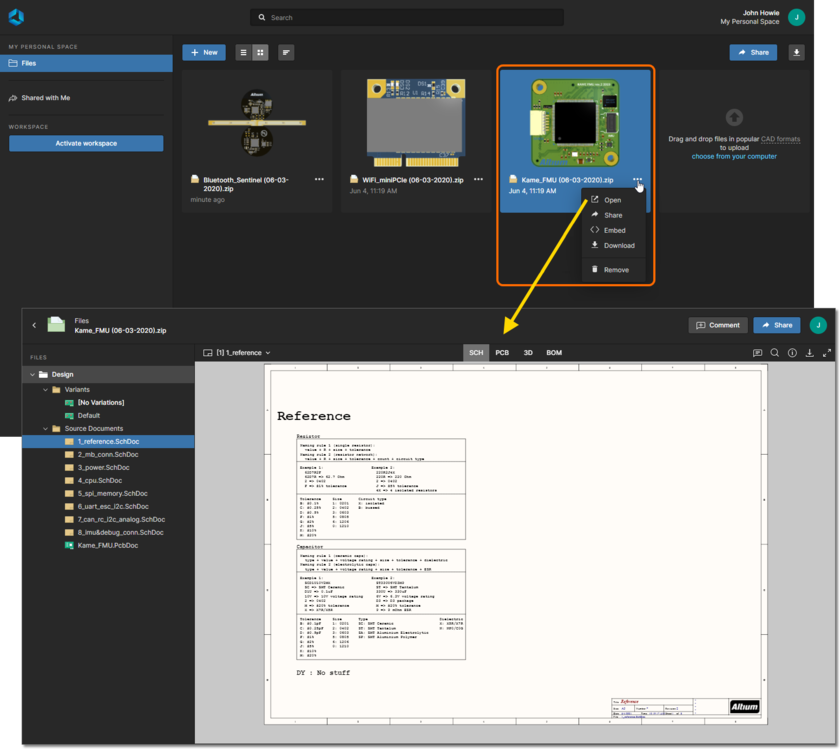Click the full-screen expand icon in the viewer

[x=827, y=352]
